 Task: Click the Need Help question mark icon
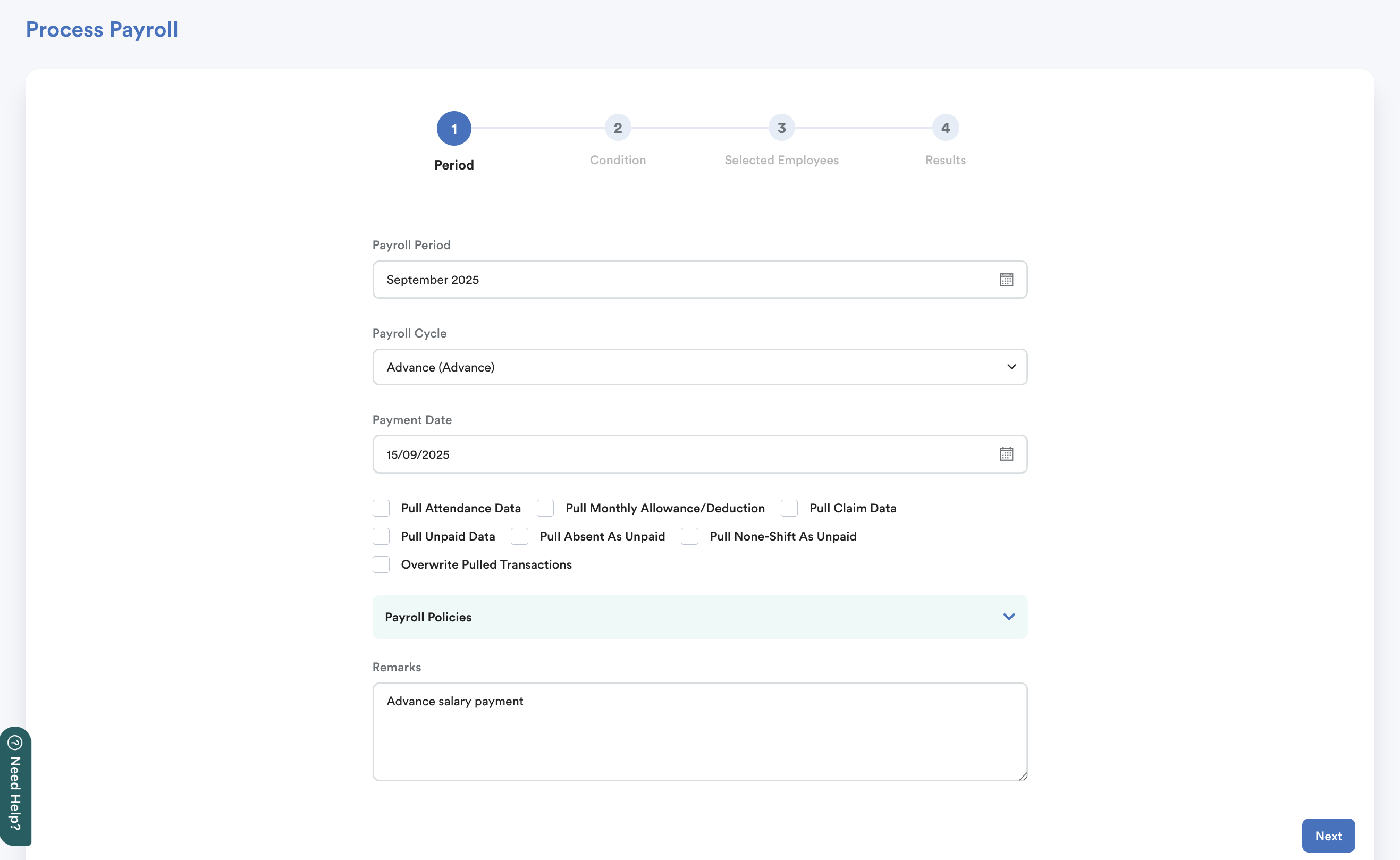[15, 742]
